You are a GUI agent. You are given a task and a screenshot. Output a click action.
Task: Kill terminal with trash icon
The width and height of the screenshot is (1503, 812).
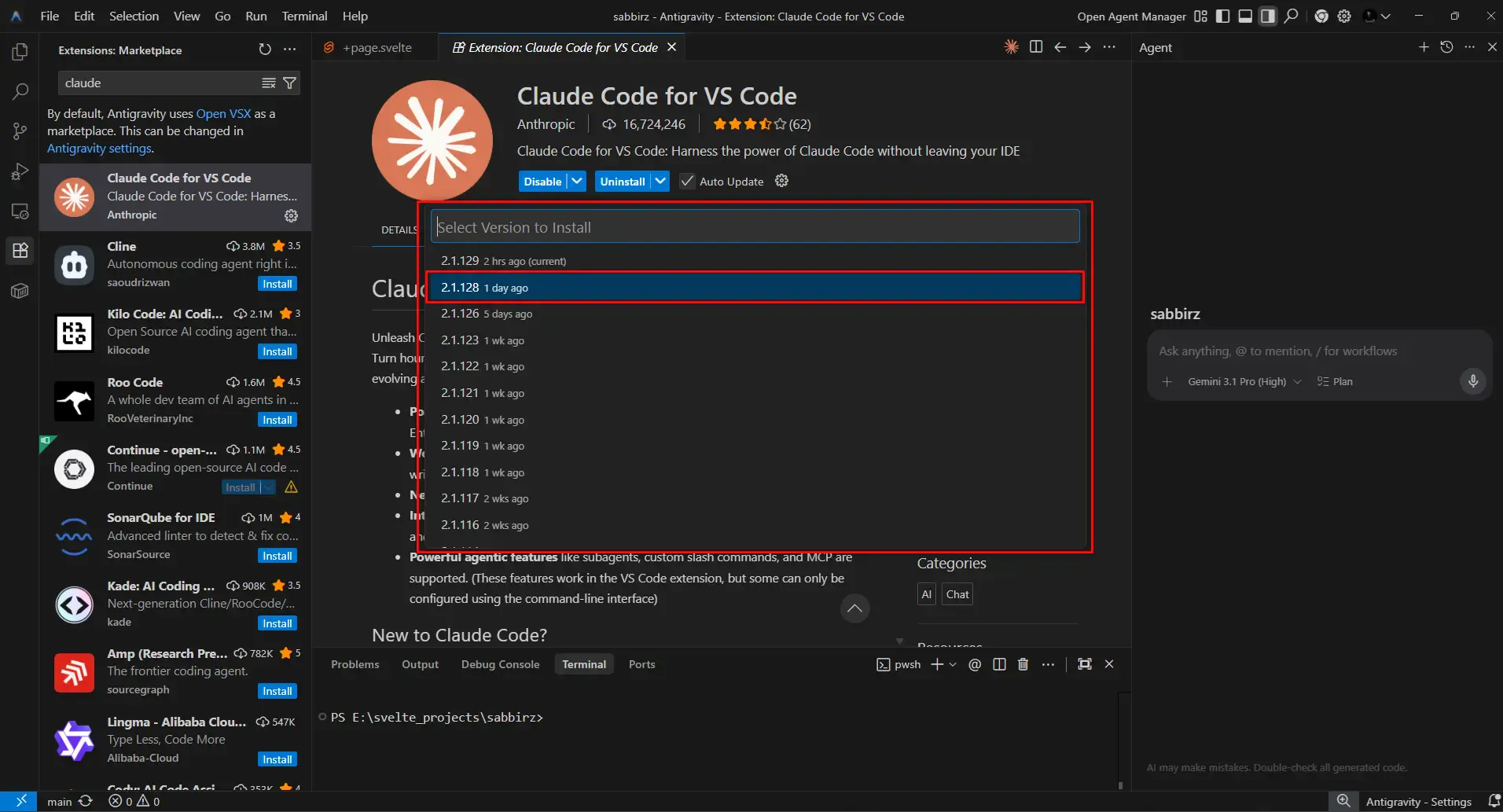click(x=1023, y=664)
